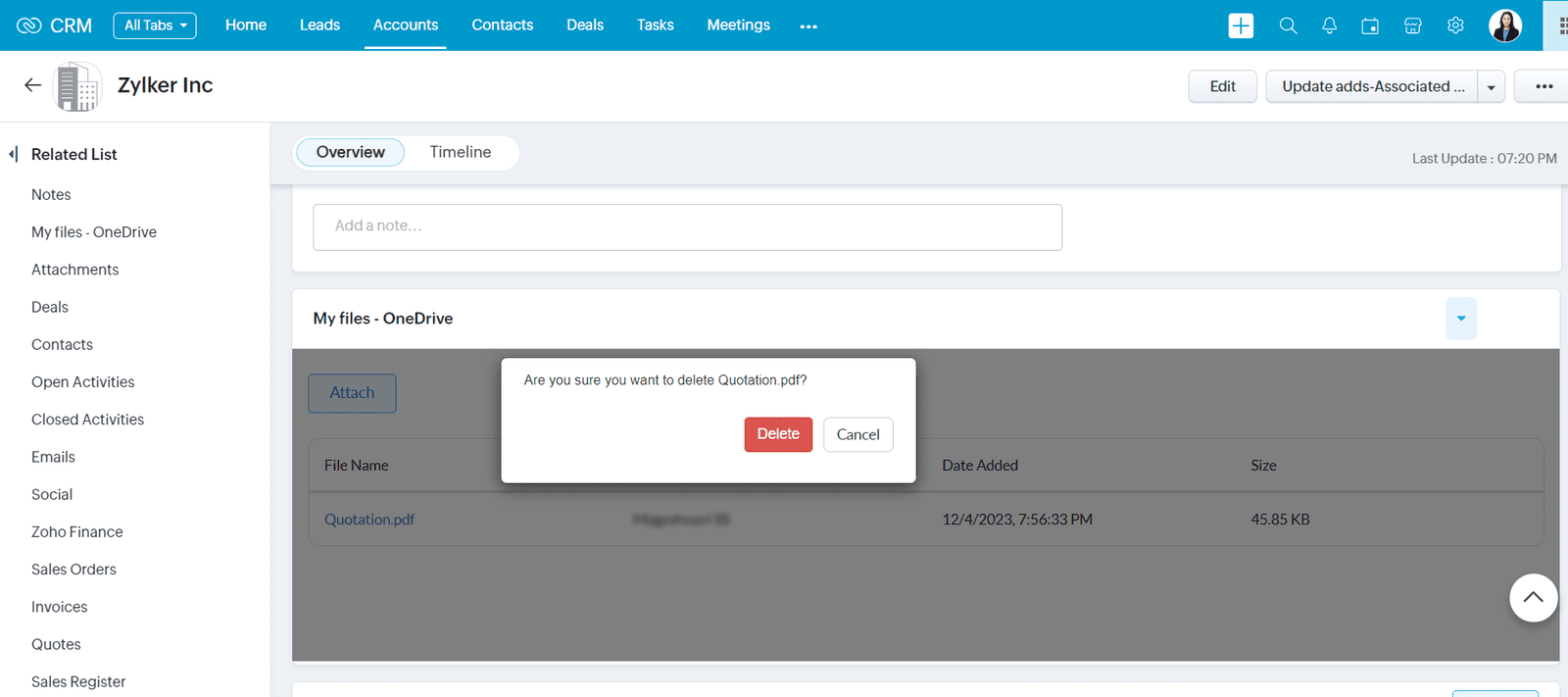Click the Edit button

(1223, 86)
